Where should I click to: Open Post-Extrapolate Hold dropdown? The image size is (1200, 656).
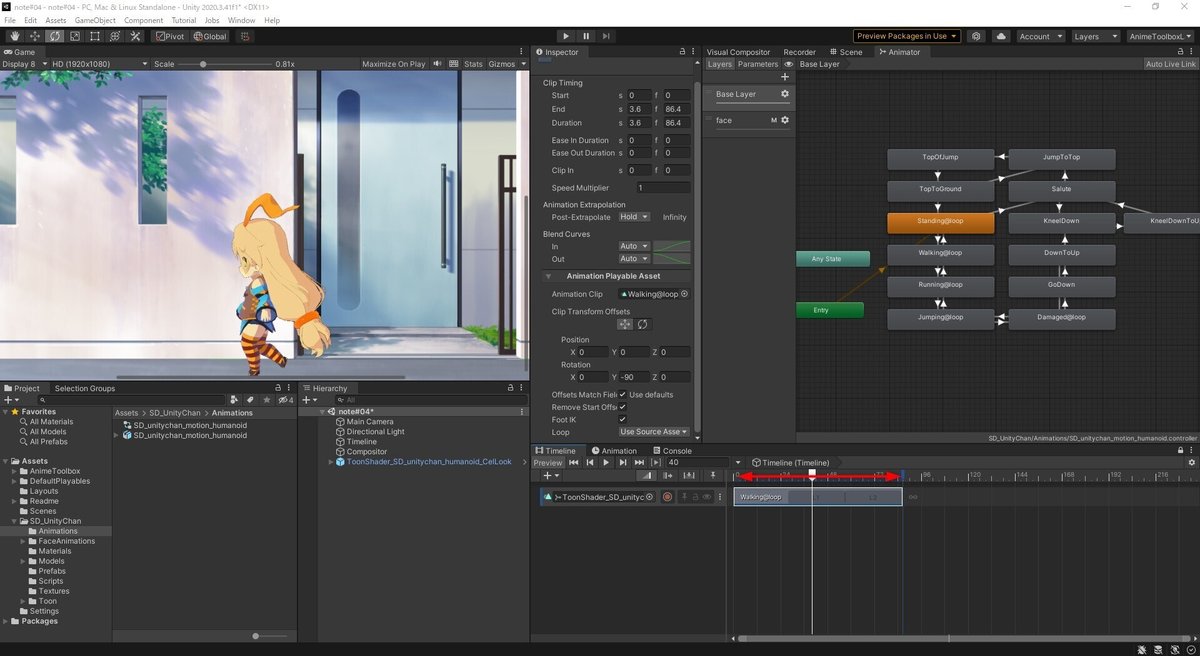(x=634, y=217)
